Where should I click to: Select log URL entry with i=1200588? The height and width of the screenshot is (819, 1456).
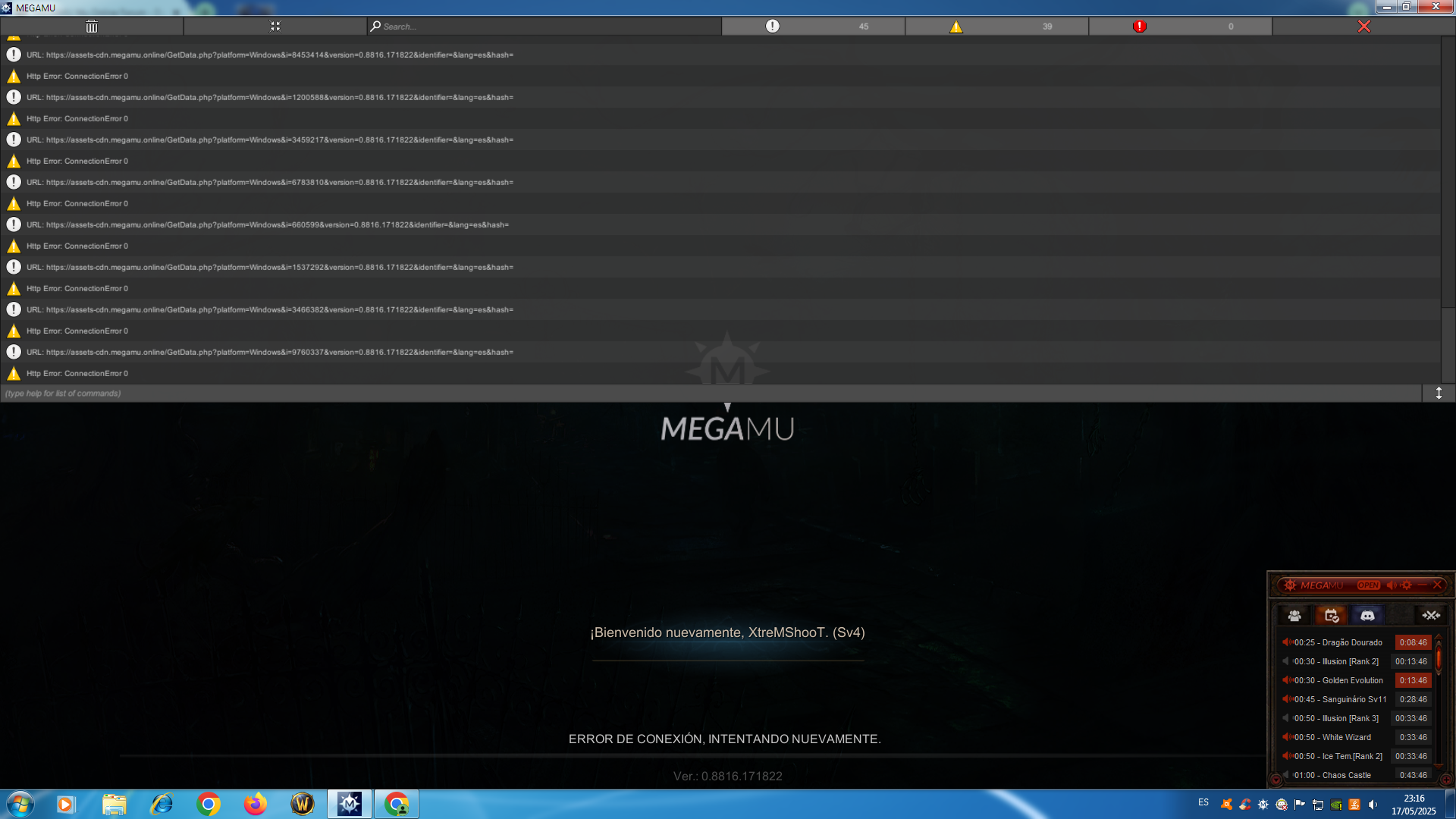(x=720, y=97)
